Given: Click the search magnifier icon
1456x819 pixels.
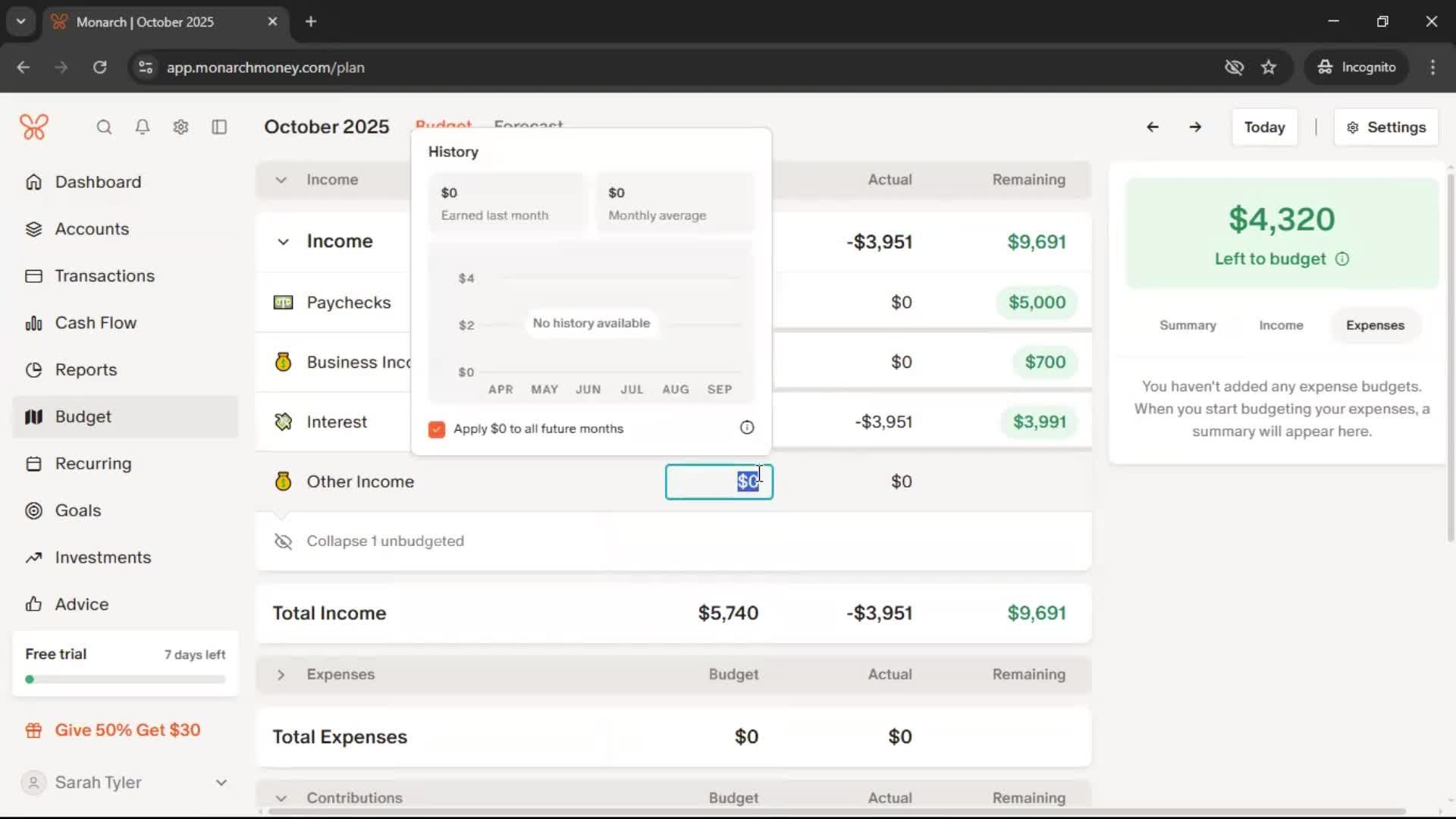Looking at the screenshot, I should pos(104,127).
